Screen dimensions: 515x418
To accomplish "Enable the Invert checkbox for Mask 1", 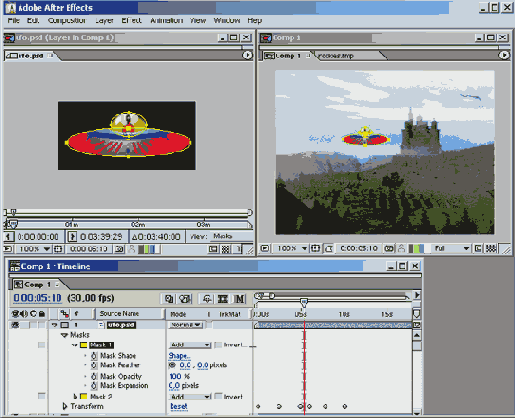I will pos(218,345).
